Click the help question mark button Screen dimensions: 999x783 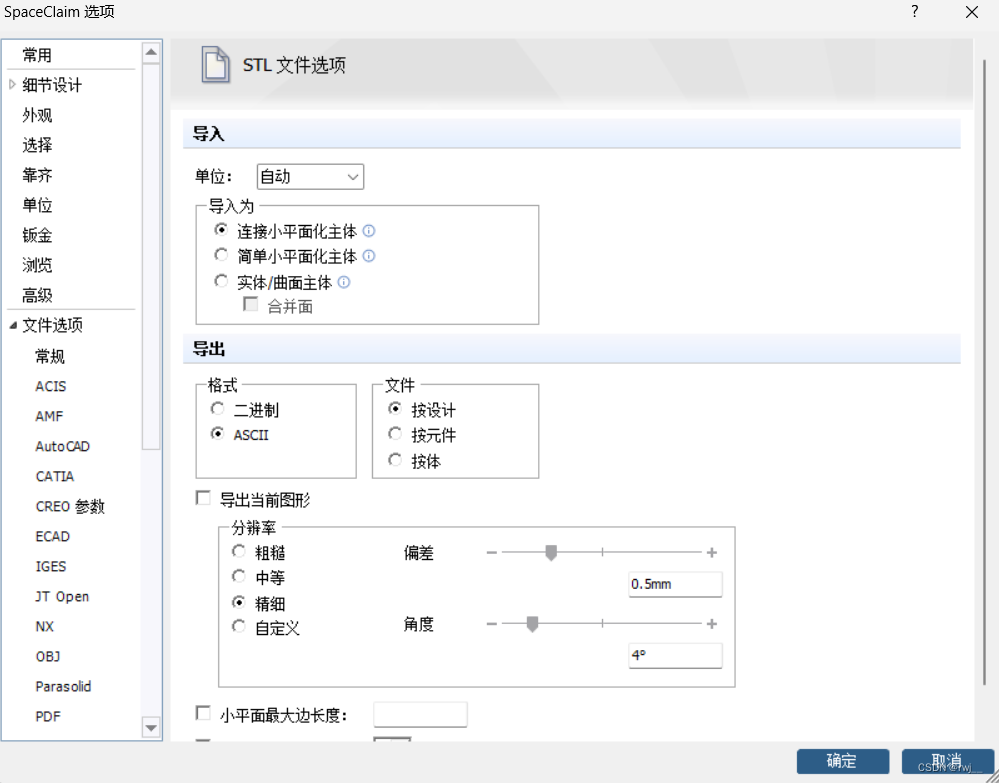click(x=914, y=11)
